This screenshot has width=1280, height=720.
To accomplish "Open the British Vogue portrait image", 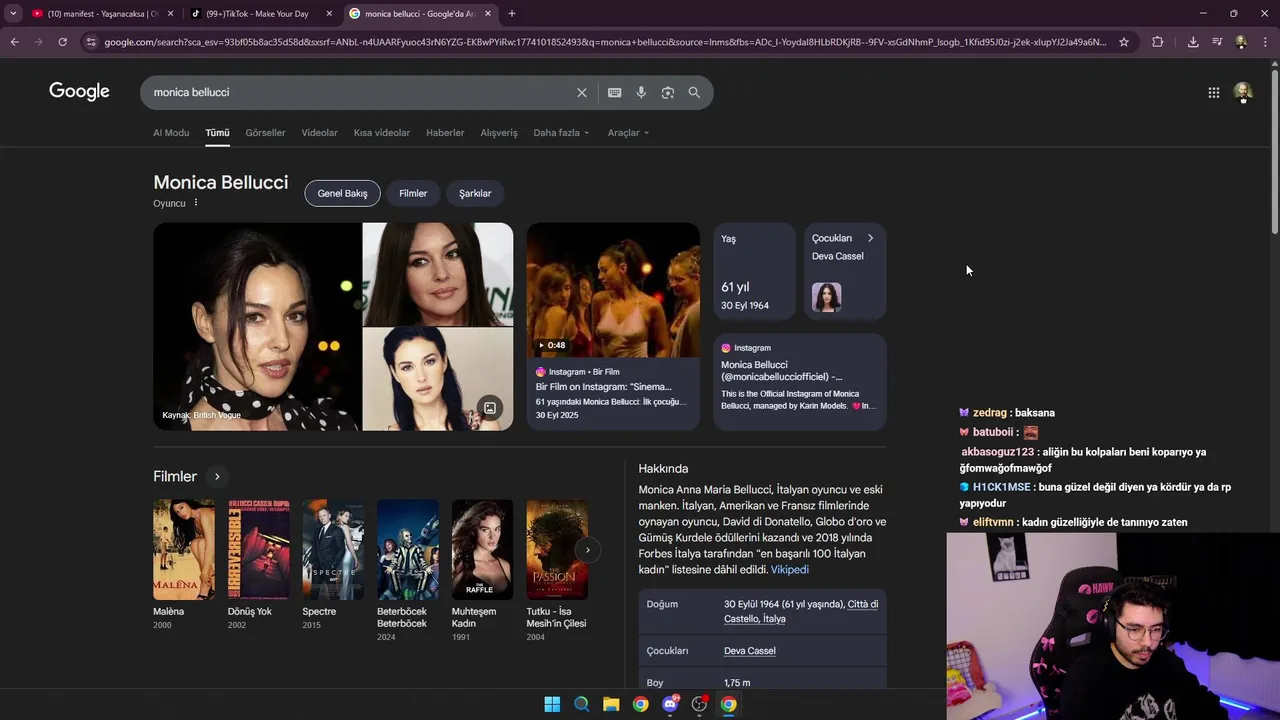I will point(257,326).
